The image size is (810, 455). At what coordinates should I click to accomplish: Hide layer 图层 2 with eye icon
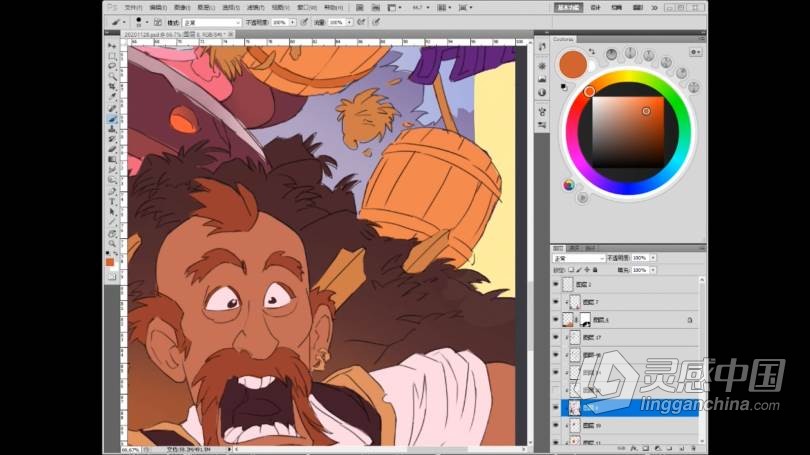(x=556, y=284)
